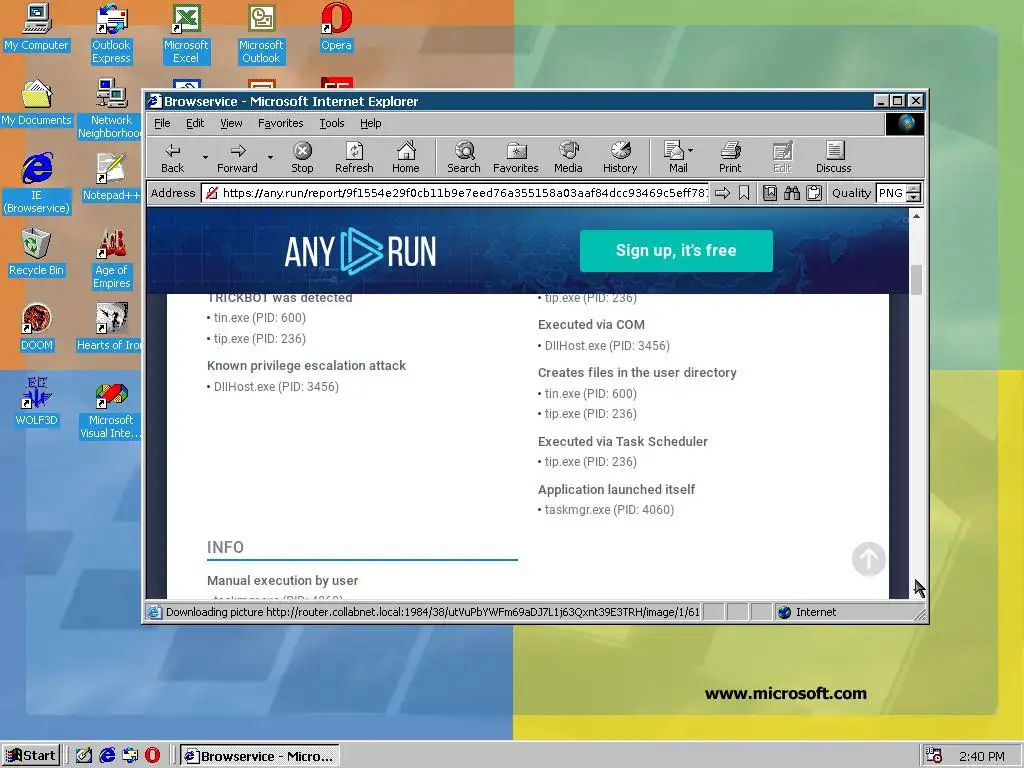Open Microsoft Excel desktop icon
This screenshot has height=768, width=1024.
click(x=186, y=34)
